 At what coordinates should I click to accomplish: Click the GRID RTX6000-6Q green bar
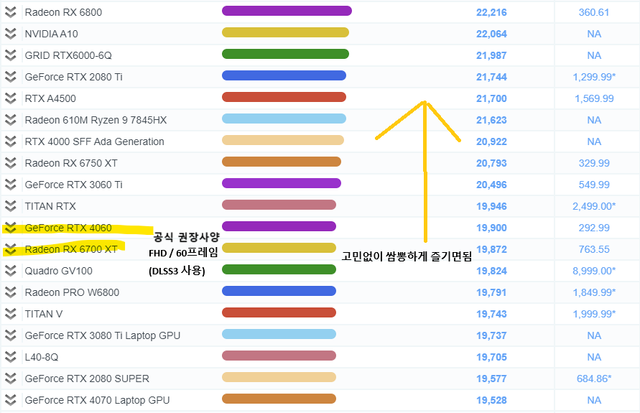tap(284, 54)
